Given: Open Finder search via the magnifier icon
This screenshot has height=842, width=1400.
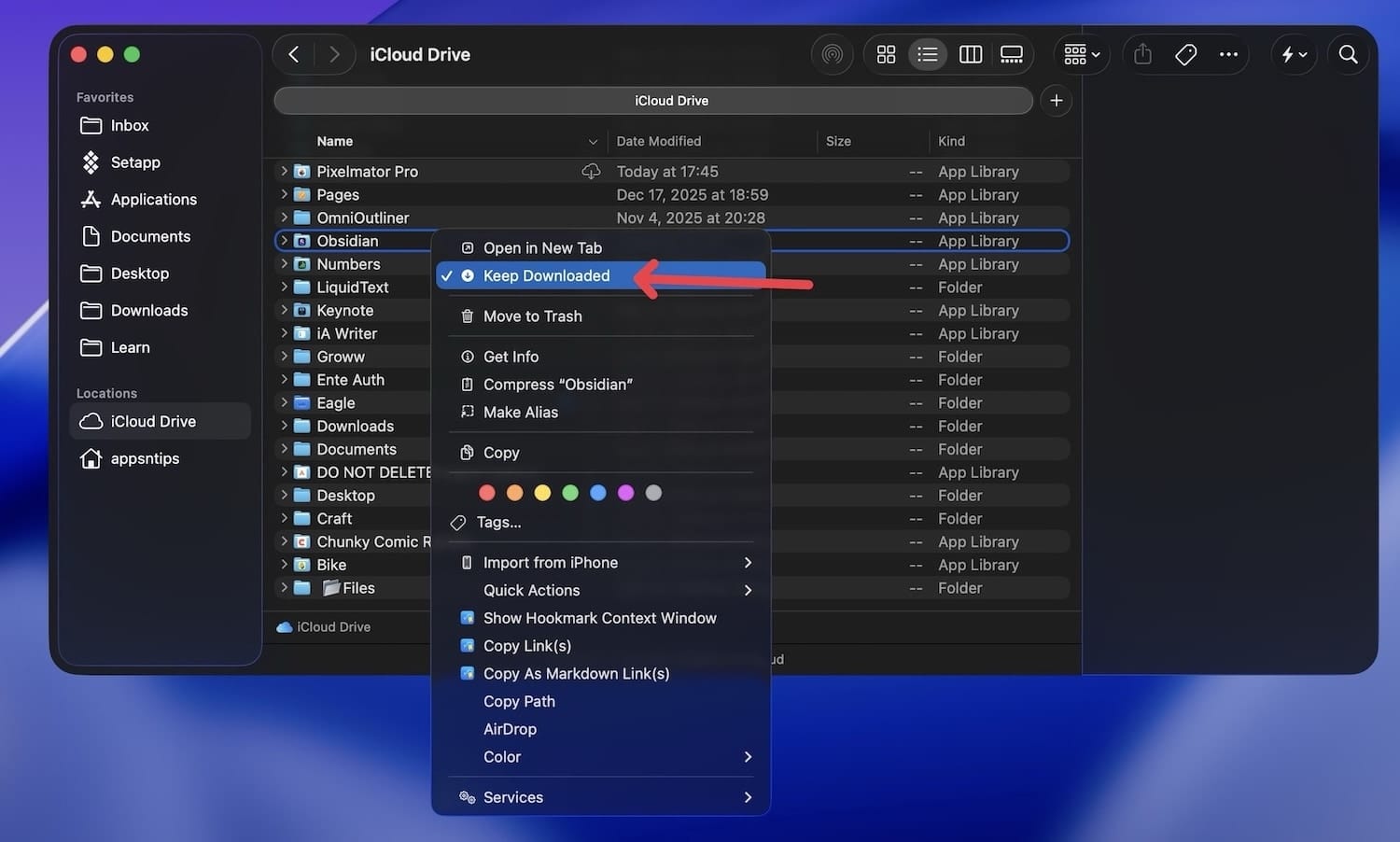Looking at the screenshot, I should 1348,54.
